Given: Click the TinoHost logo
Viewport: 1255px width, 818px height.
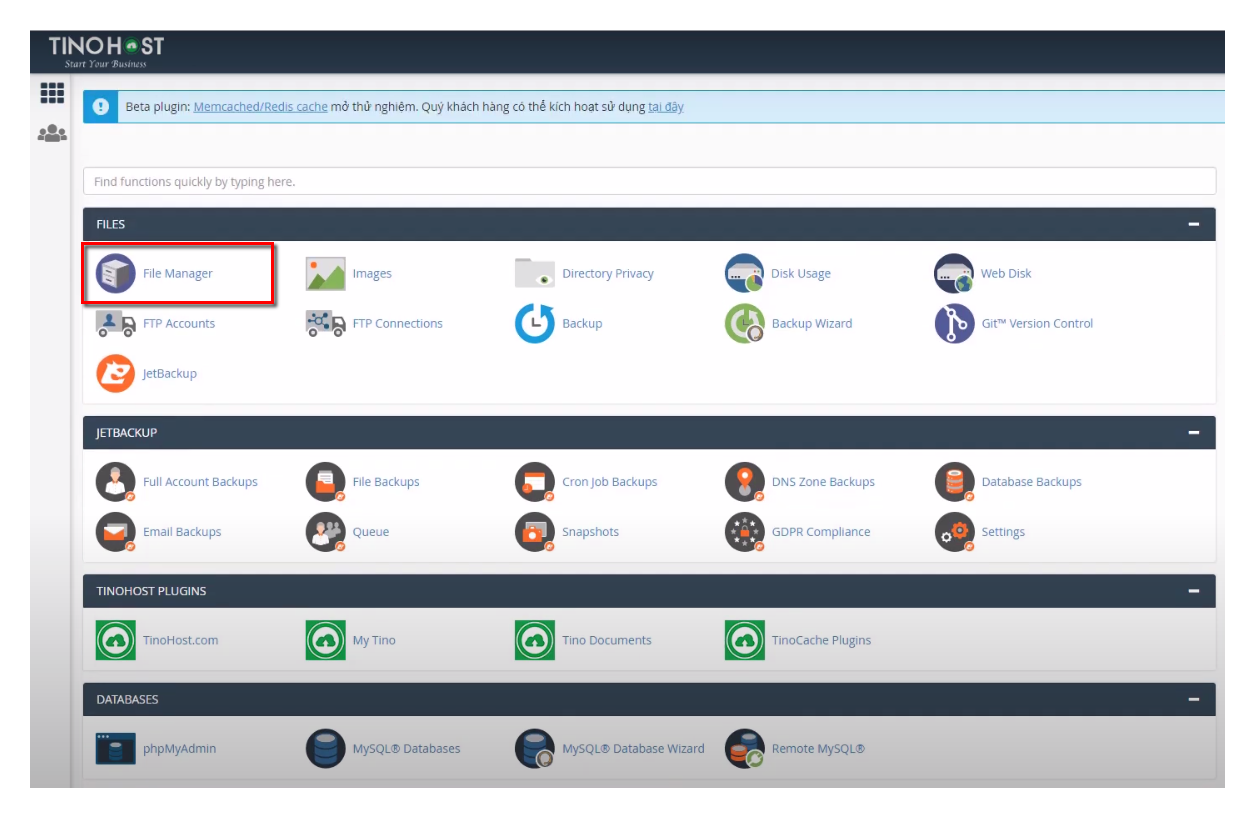Looking at the screenshot, I should pyautogui.click(x=106, y=51).
